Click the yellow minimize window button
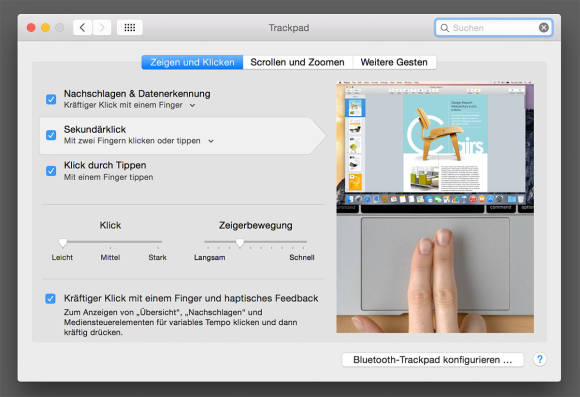Screen dimensions: 580x397 [x=45, y=28]
